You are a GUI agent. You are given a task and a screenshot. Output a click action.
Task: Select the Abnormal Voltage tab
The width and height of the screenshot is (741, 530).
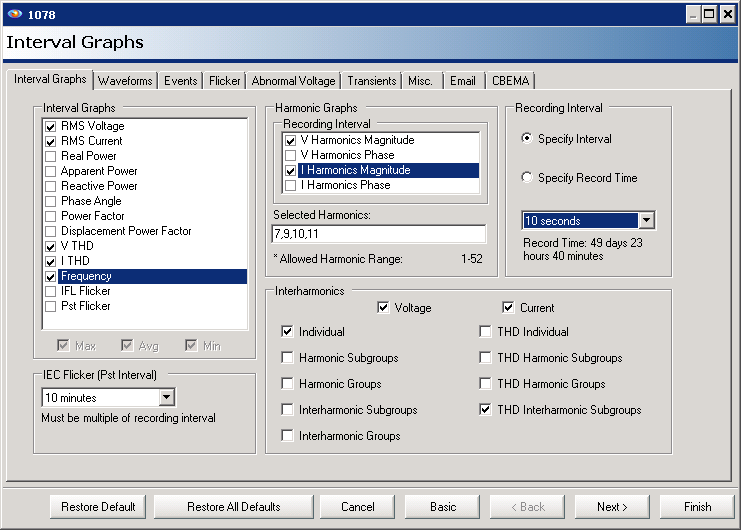(x=293, y=81)
